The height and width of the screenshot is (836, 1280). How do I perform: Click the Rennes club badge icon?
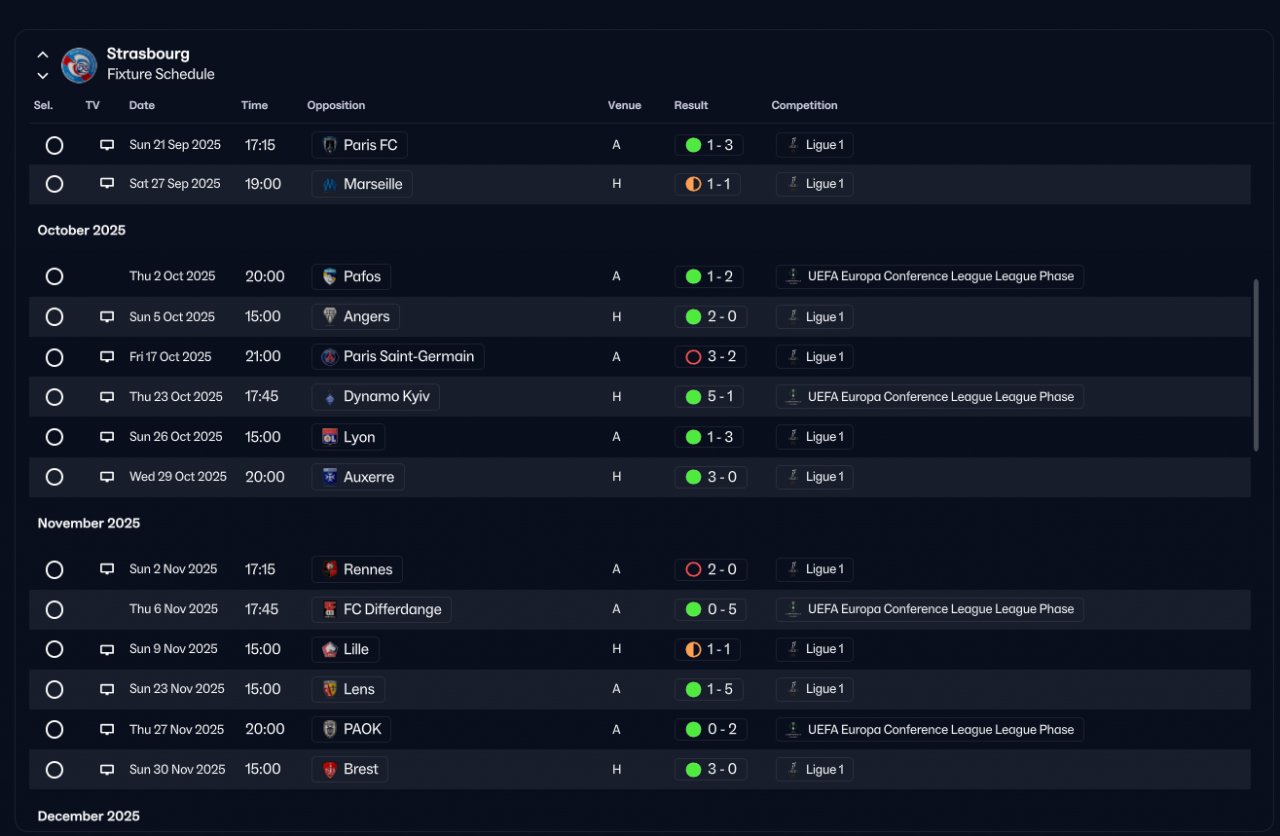point(330,569)
